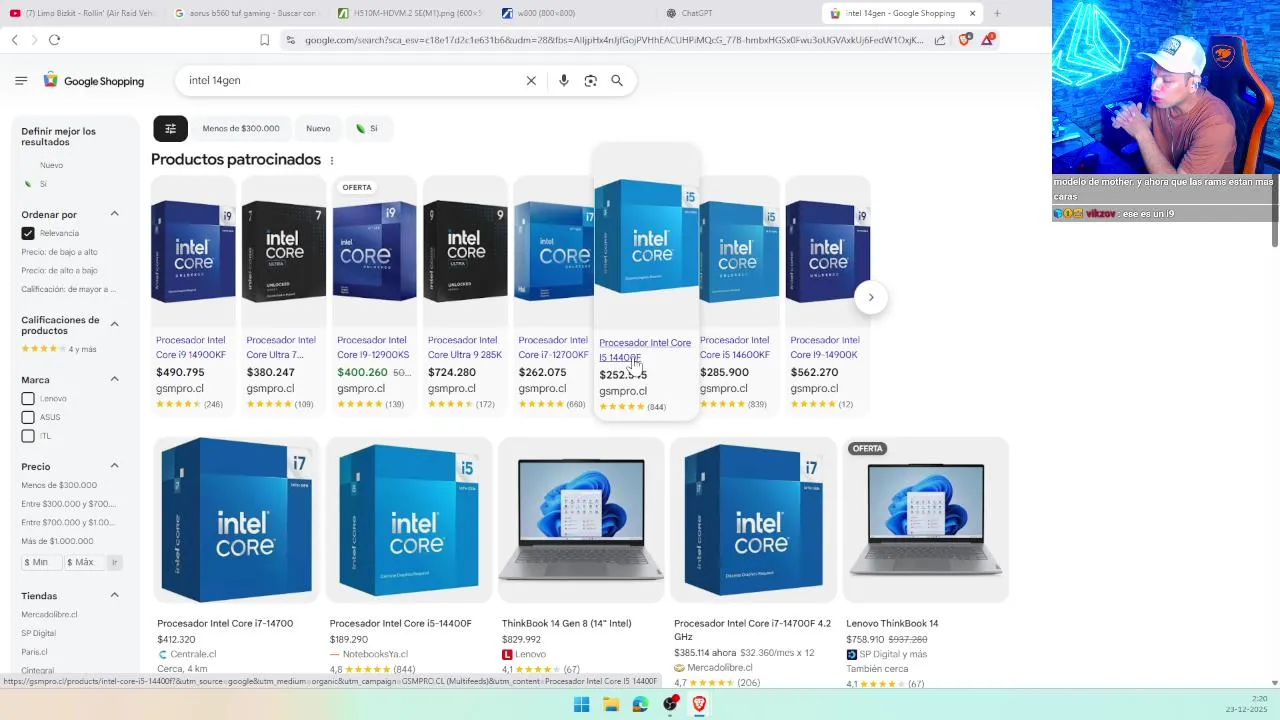
Task: Collapse the Calificaciones de productos section
Action: pyautogui.click(x=114, y=324)
